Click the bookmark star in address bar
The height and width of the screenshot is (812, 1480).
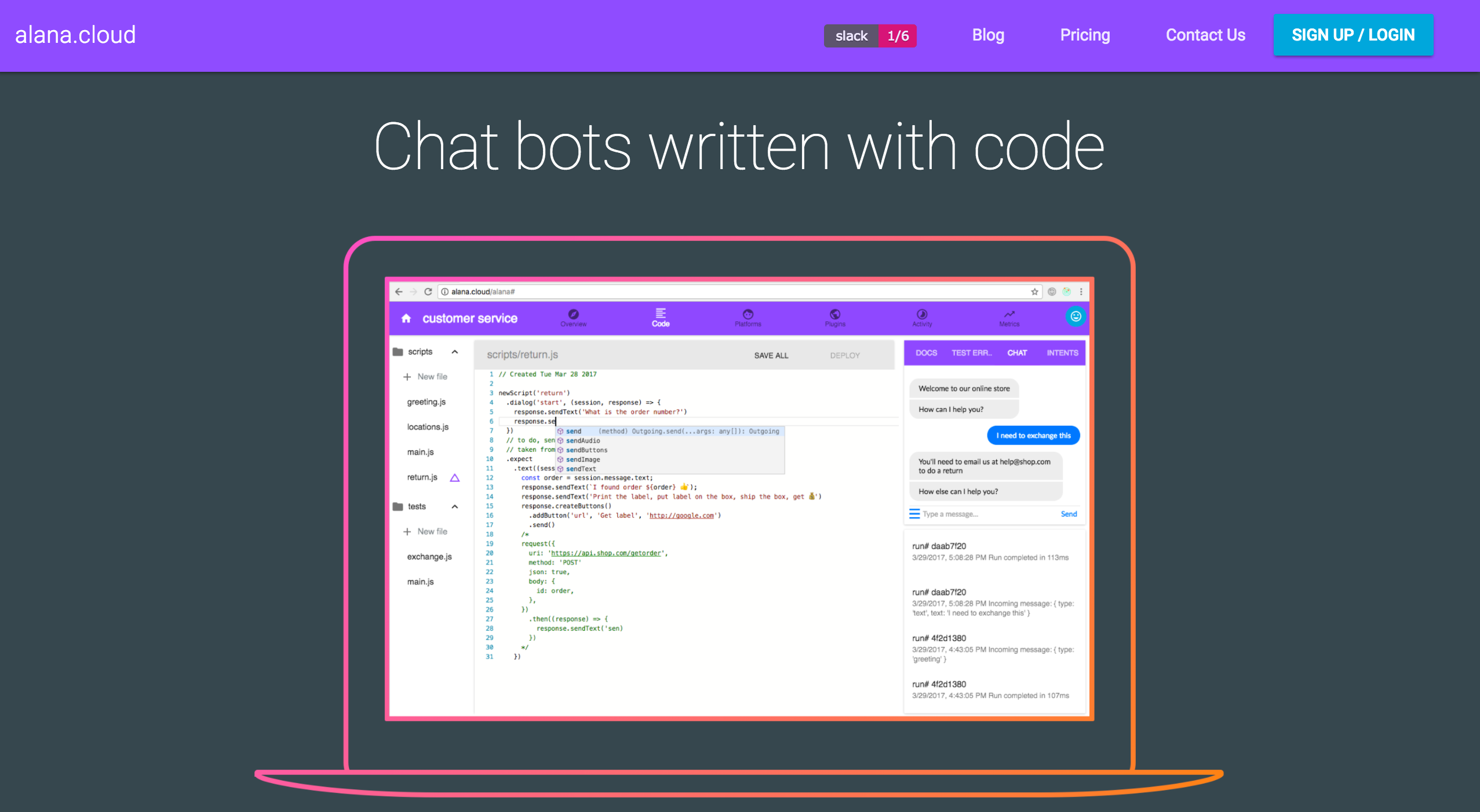(x=1034, y=291)
